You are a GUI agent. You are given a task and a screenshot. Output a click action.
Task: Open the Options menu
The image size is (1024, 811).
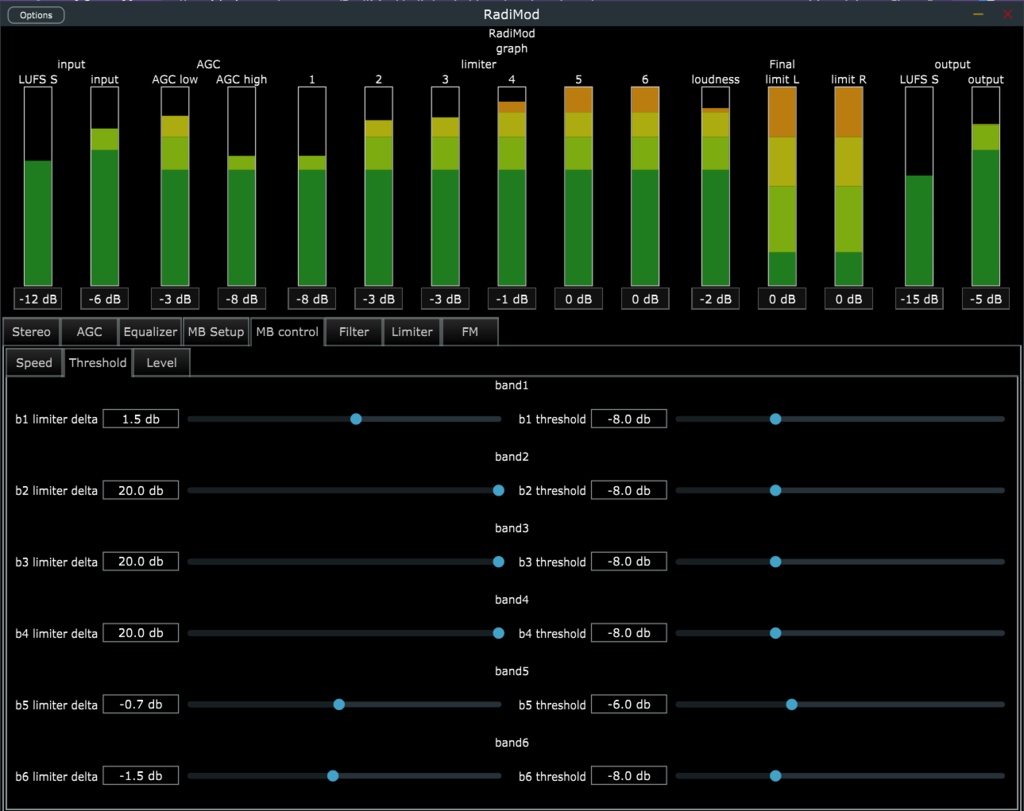[36, 15]
